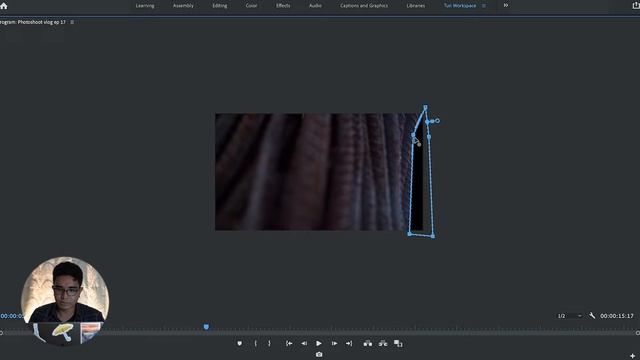Open Program monitor panel menu
The height and width of the screenshot is (360, 640).
point(72,22)
